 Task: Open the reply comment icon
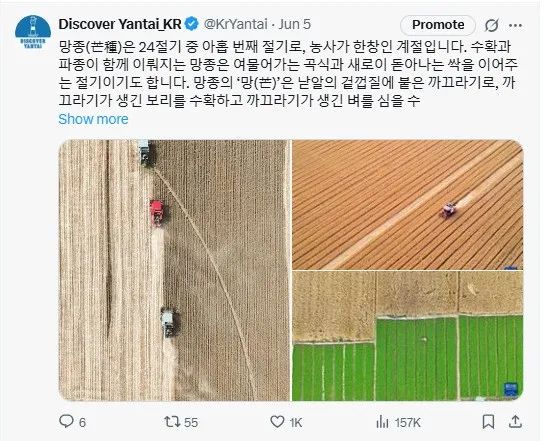point(66,421)
